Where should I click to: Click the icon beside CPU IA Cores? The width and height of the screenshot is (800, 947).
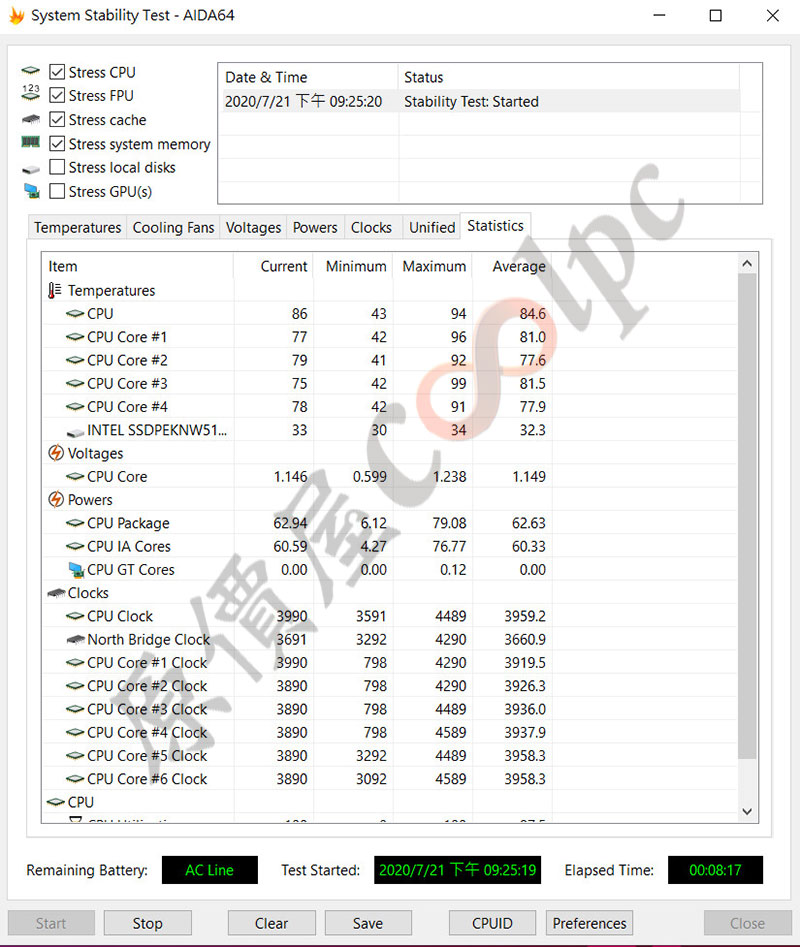(75, 546)
